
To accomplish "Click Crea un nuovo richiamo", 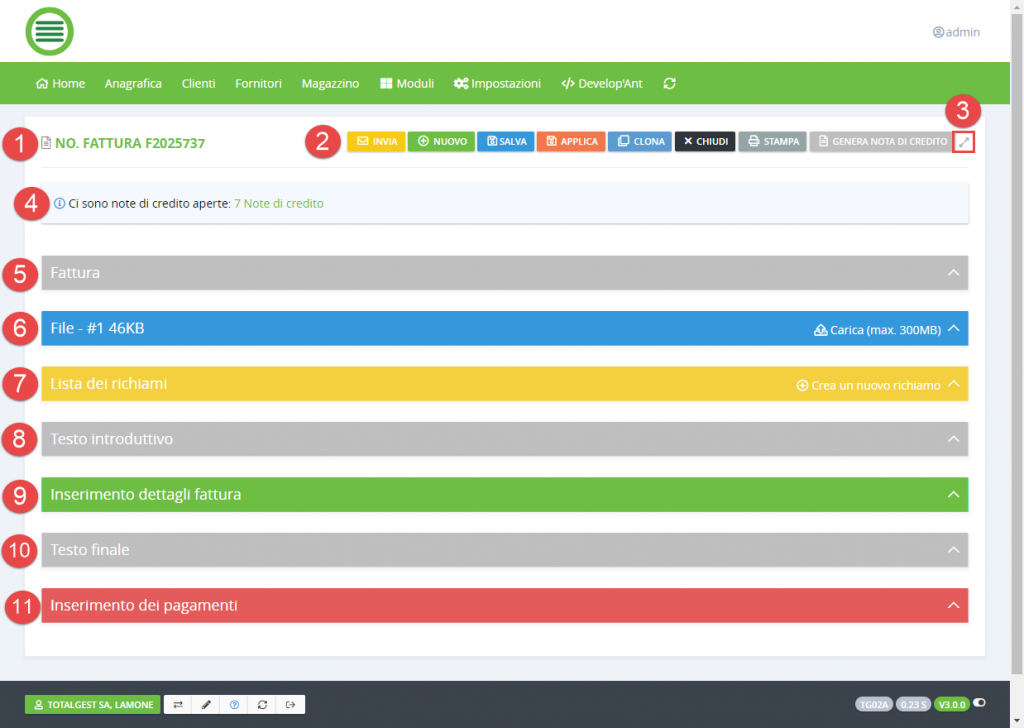I will point(868,384).
